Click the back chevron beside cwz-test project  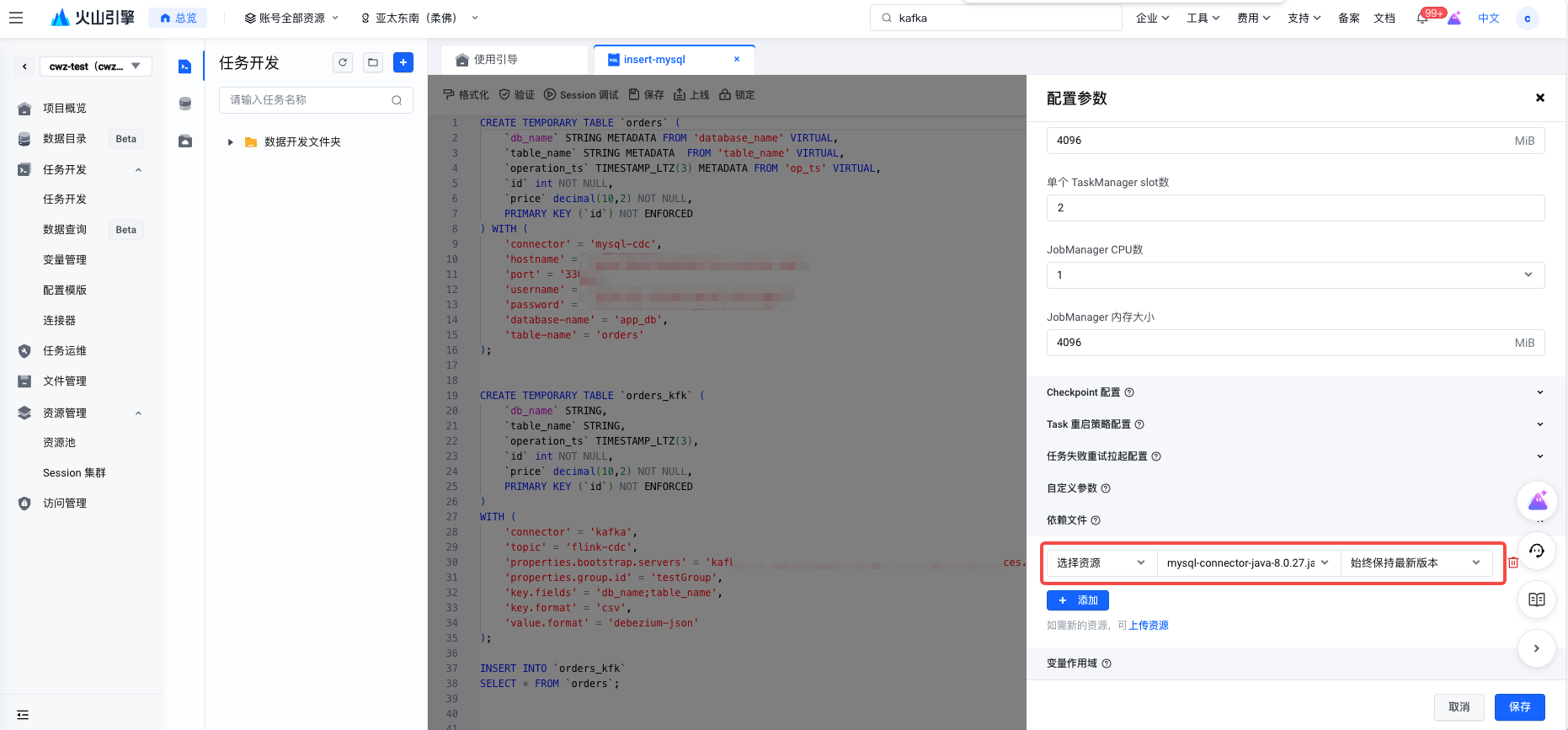pos(24,67)
